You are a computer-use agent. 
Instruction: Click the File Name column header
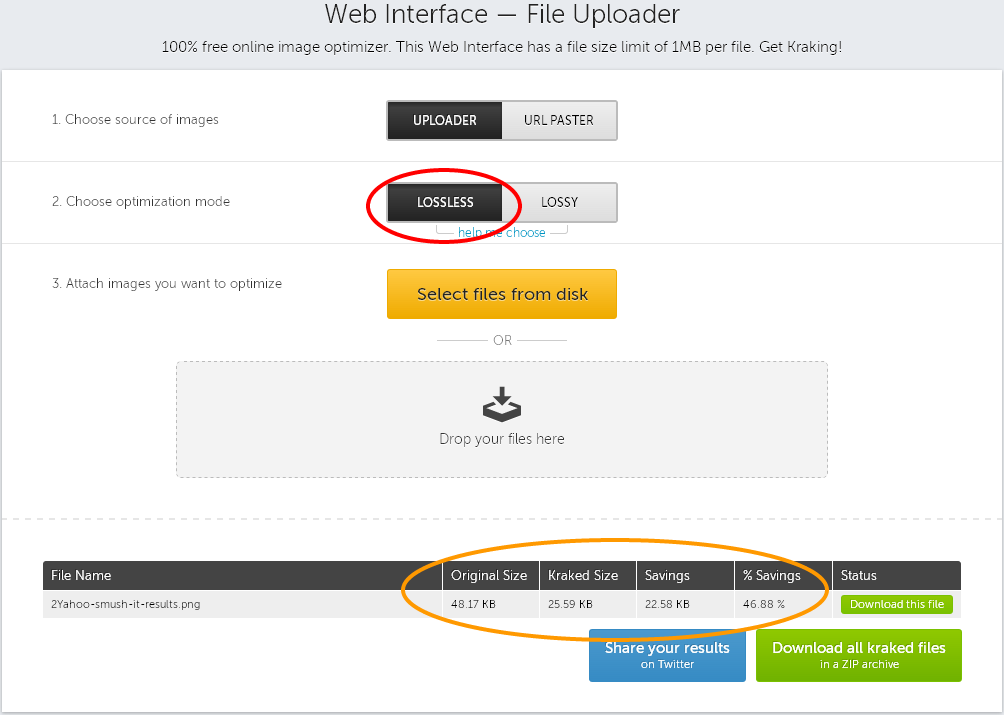(x=243, y=575)
